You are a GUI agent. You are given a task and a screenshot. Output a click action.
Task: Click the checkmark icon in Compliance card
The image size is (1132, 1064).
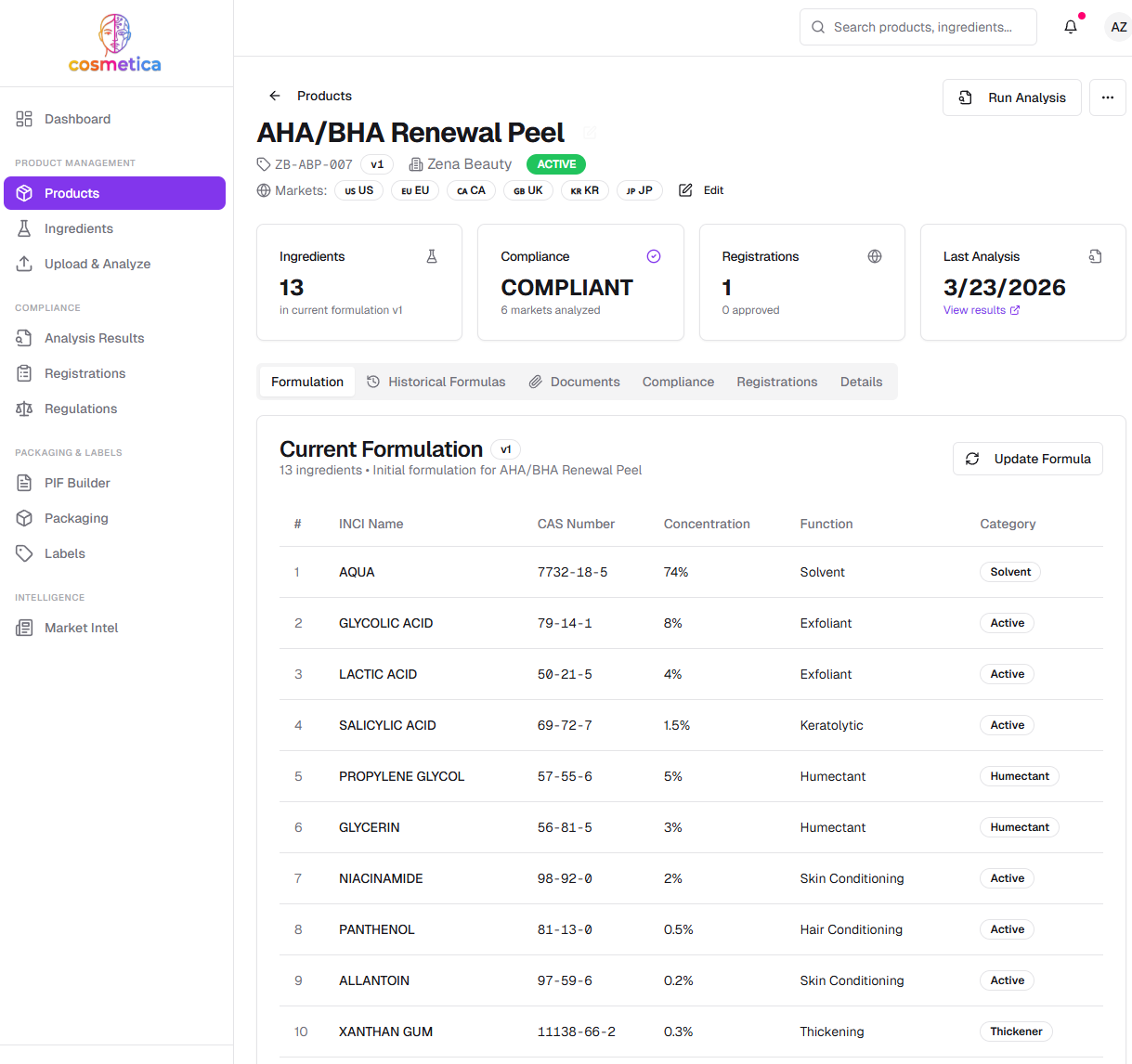(x=653, y=256)
